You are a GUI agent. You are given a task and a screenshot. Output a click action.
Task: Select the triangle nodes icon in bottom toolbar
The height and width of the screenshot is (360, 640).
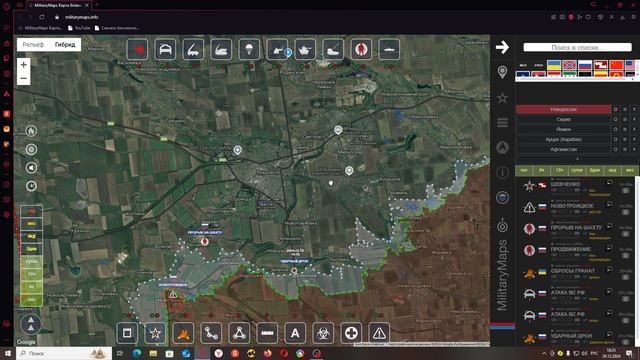[x=239, y=333]
